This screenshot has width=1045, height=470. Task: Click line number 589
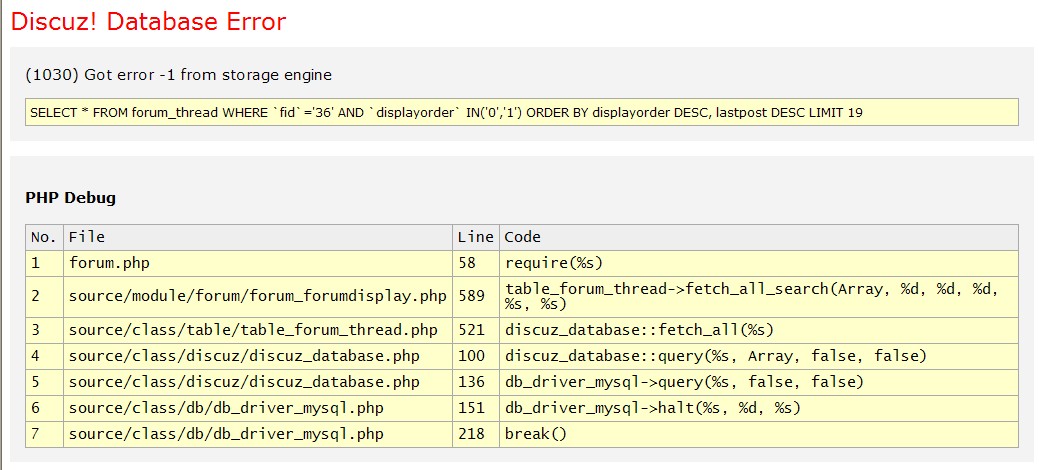click(476, 297)
